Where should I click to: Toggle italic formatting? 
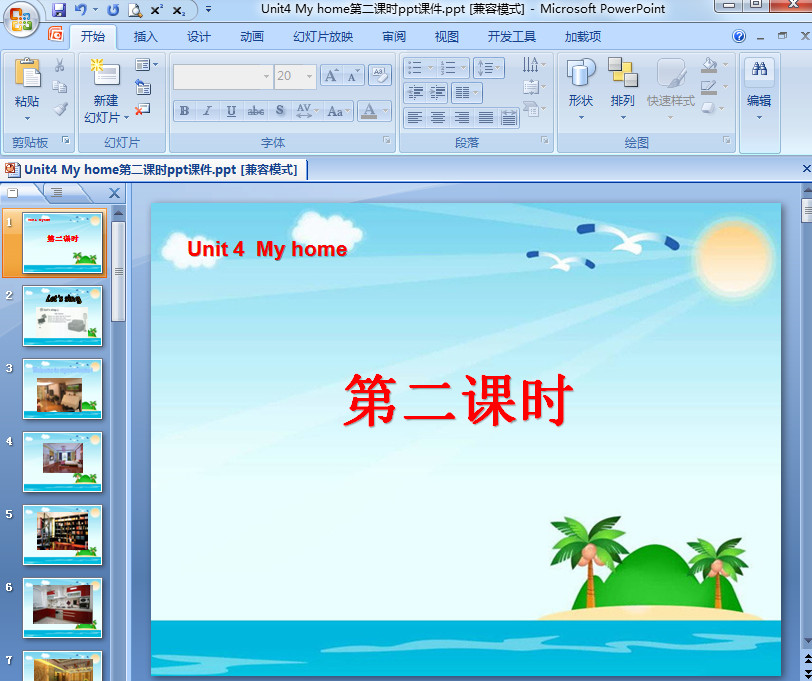click(x=208, y=111)
